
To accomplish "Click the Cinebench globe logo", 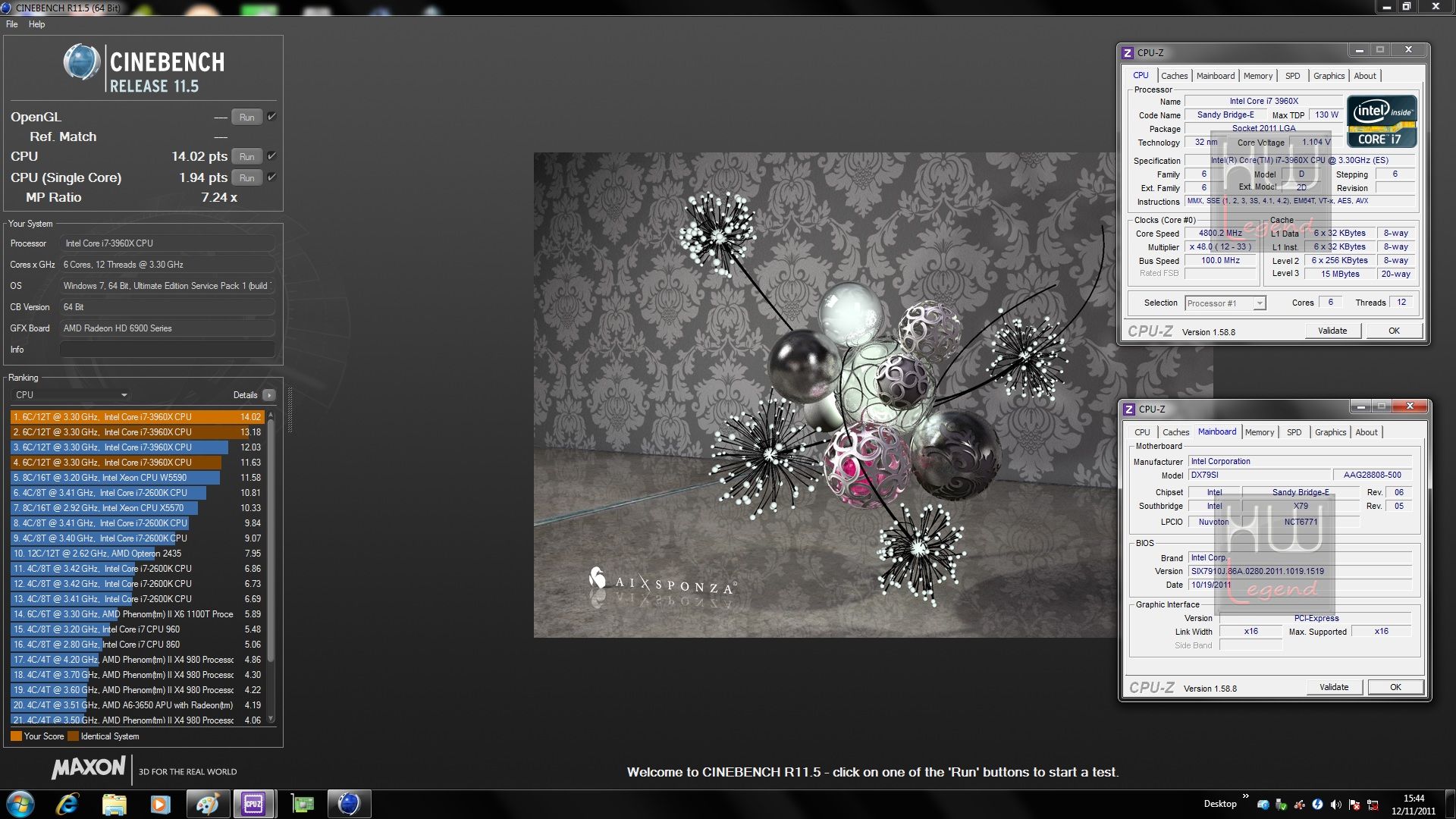I will tap(81, 62).
